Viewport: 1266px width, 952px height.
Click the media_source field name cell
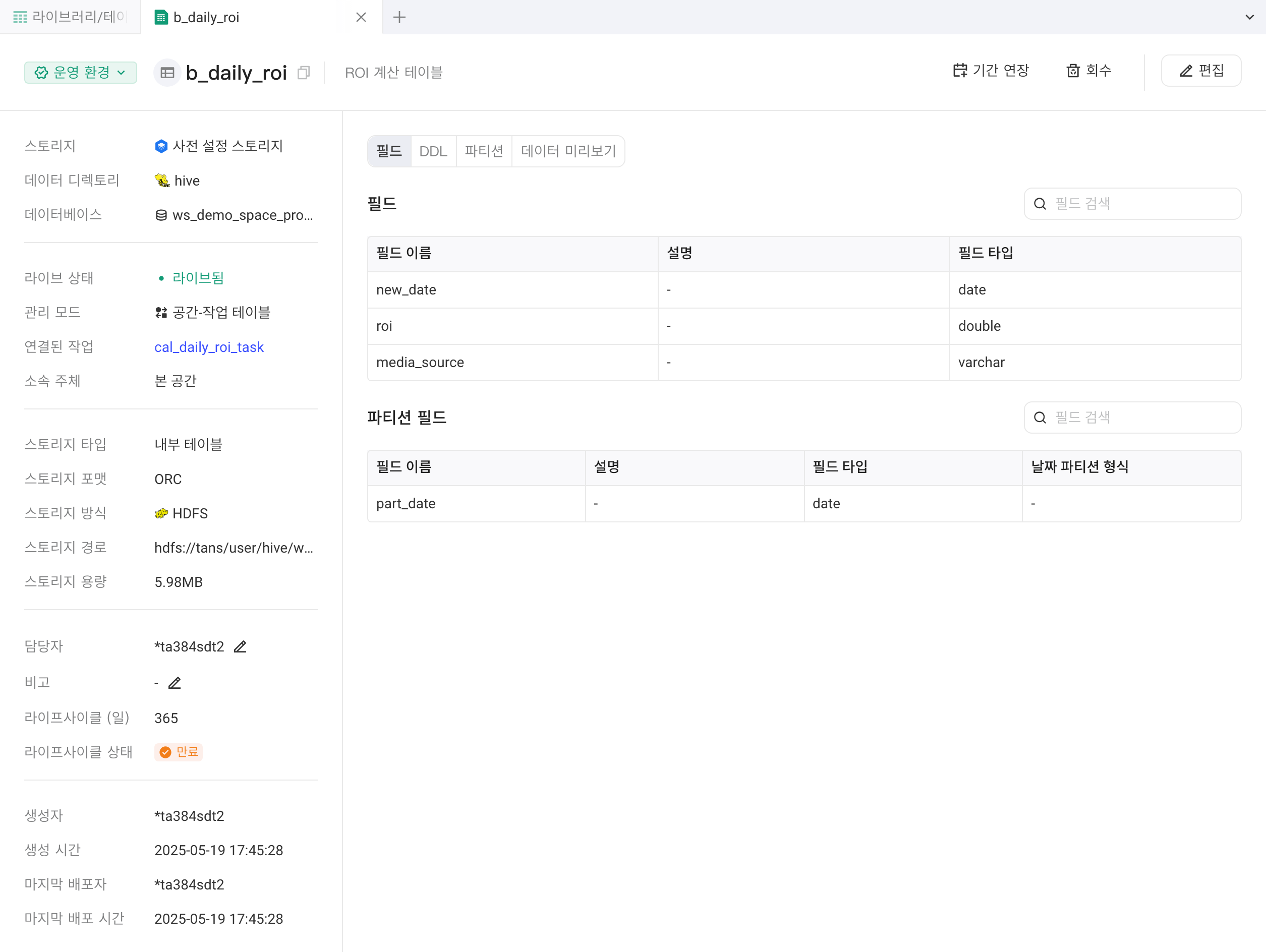tap(512, 362)
